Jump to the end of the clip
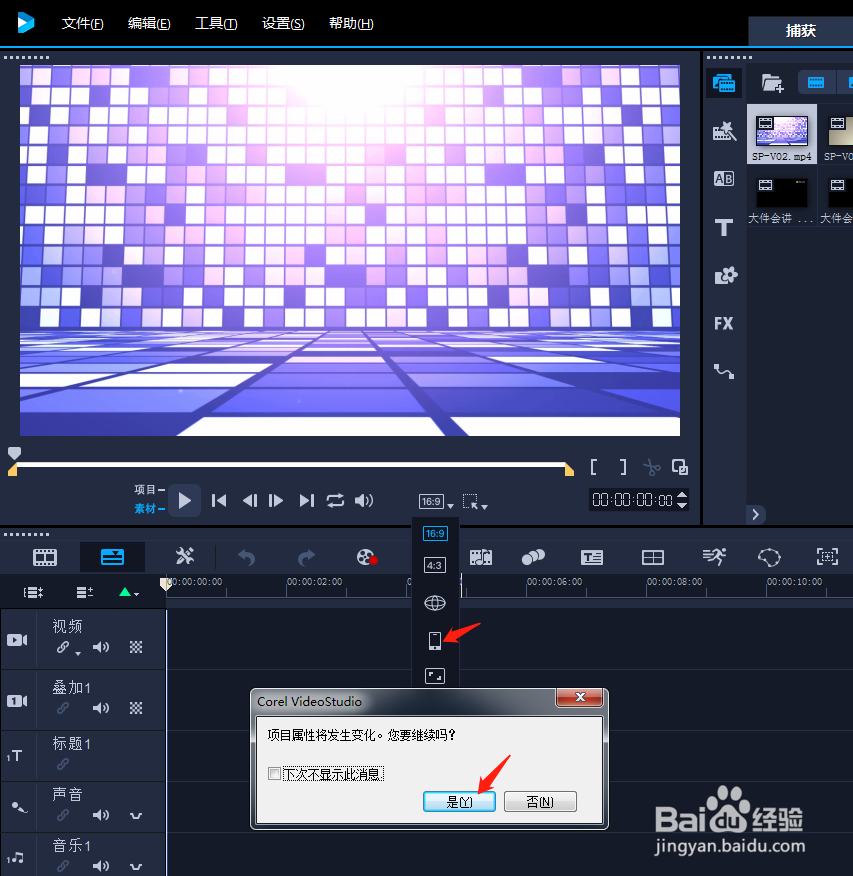 tap(307, 501)
